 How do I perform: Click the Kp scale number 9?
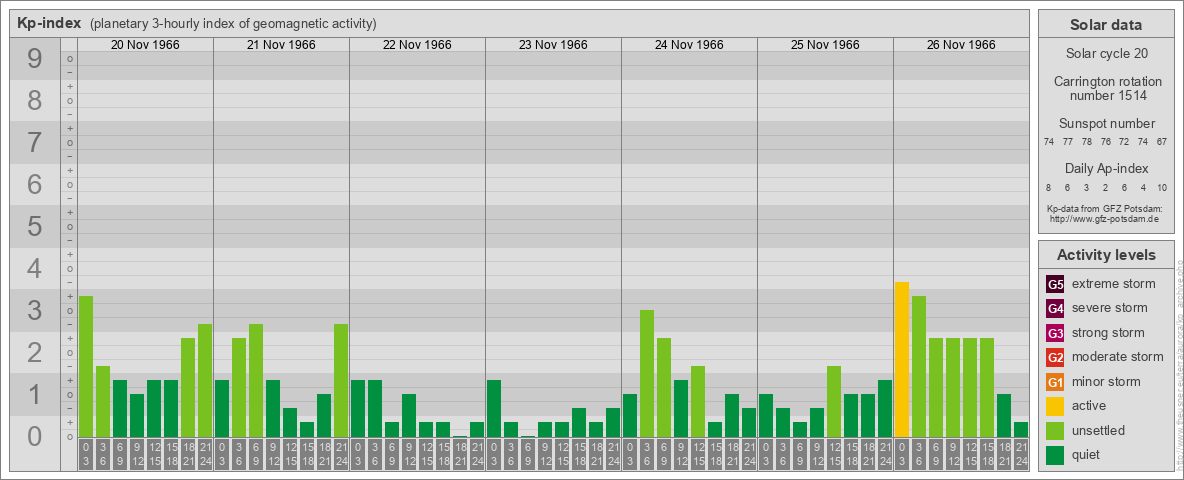point(34,59)
